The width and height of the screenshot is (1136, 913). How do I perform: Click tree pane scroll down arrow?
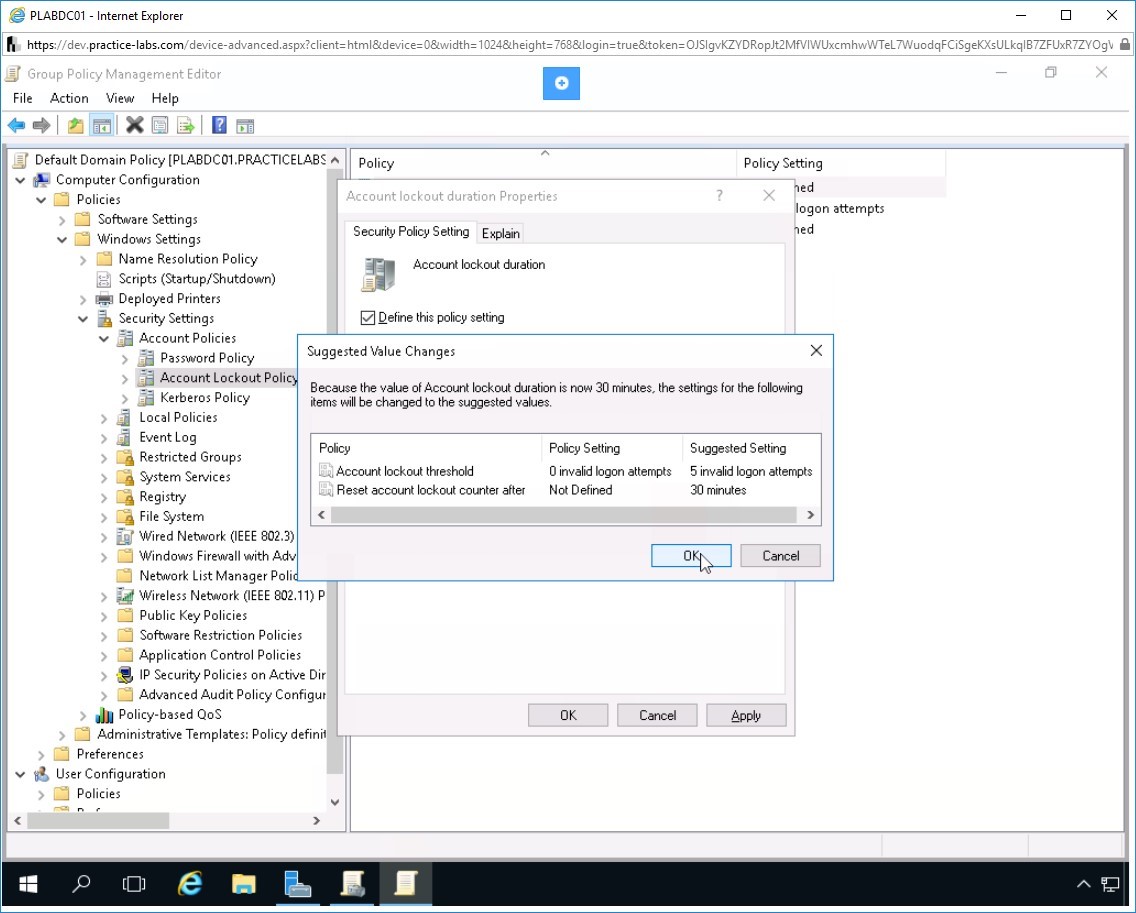click(x=335, y=802)
